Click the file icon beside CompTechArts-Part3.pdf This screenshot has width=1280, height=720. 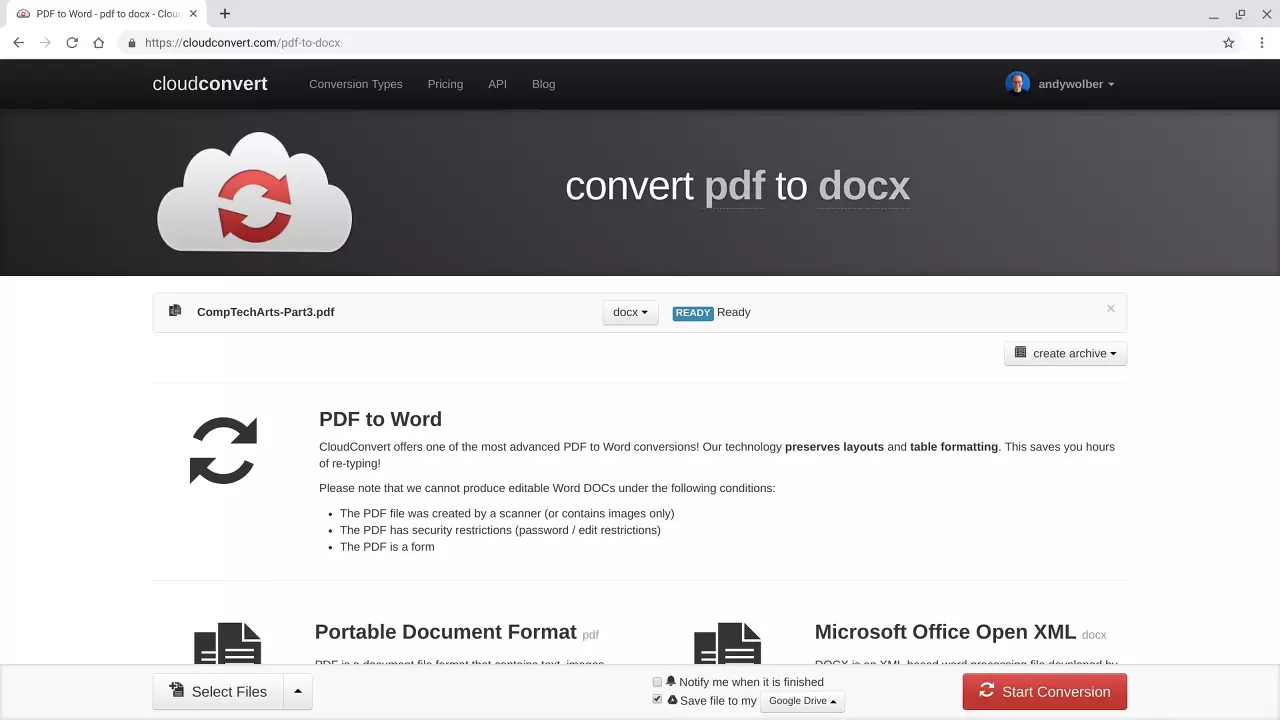175,311
